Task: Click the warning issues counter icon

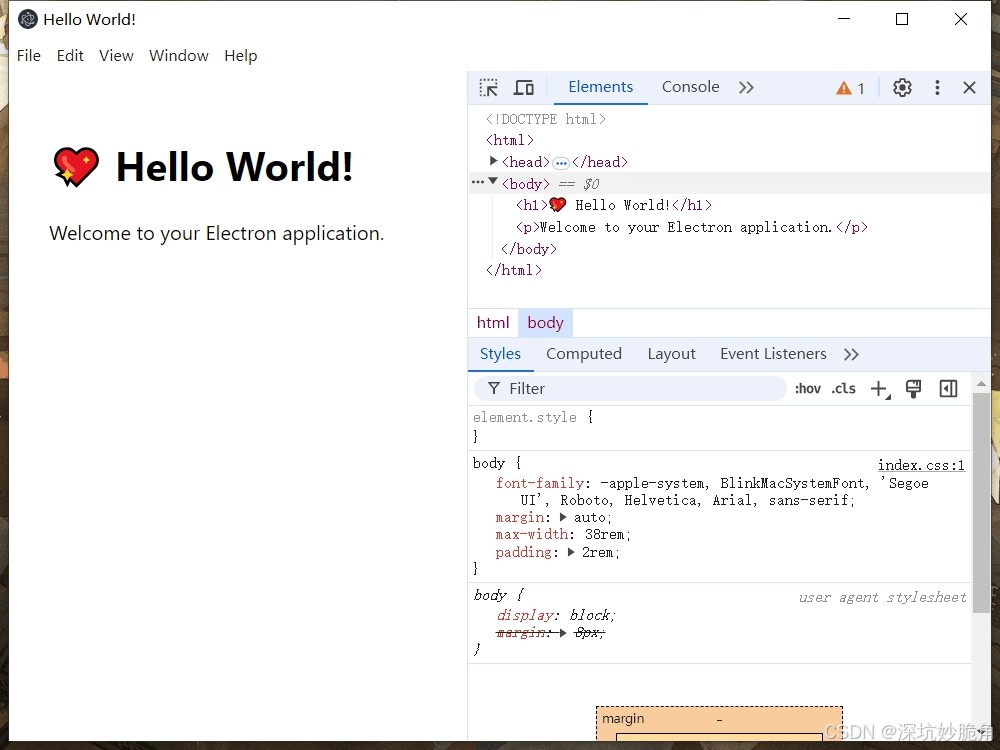Action: point(850,88)
